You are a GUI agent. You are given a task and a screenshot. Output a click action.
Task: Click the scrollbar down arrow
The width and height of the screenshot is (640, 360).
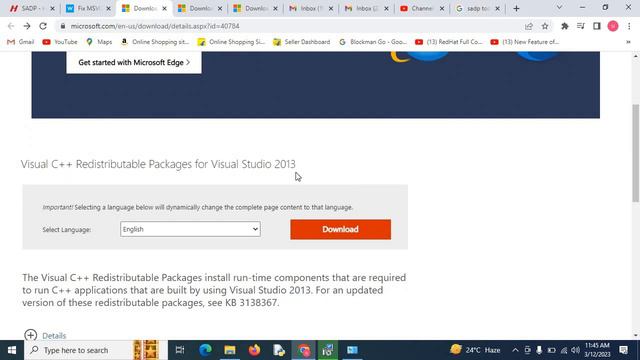636,335
